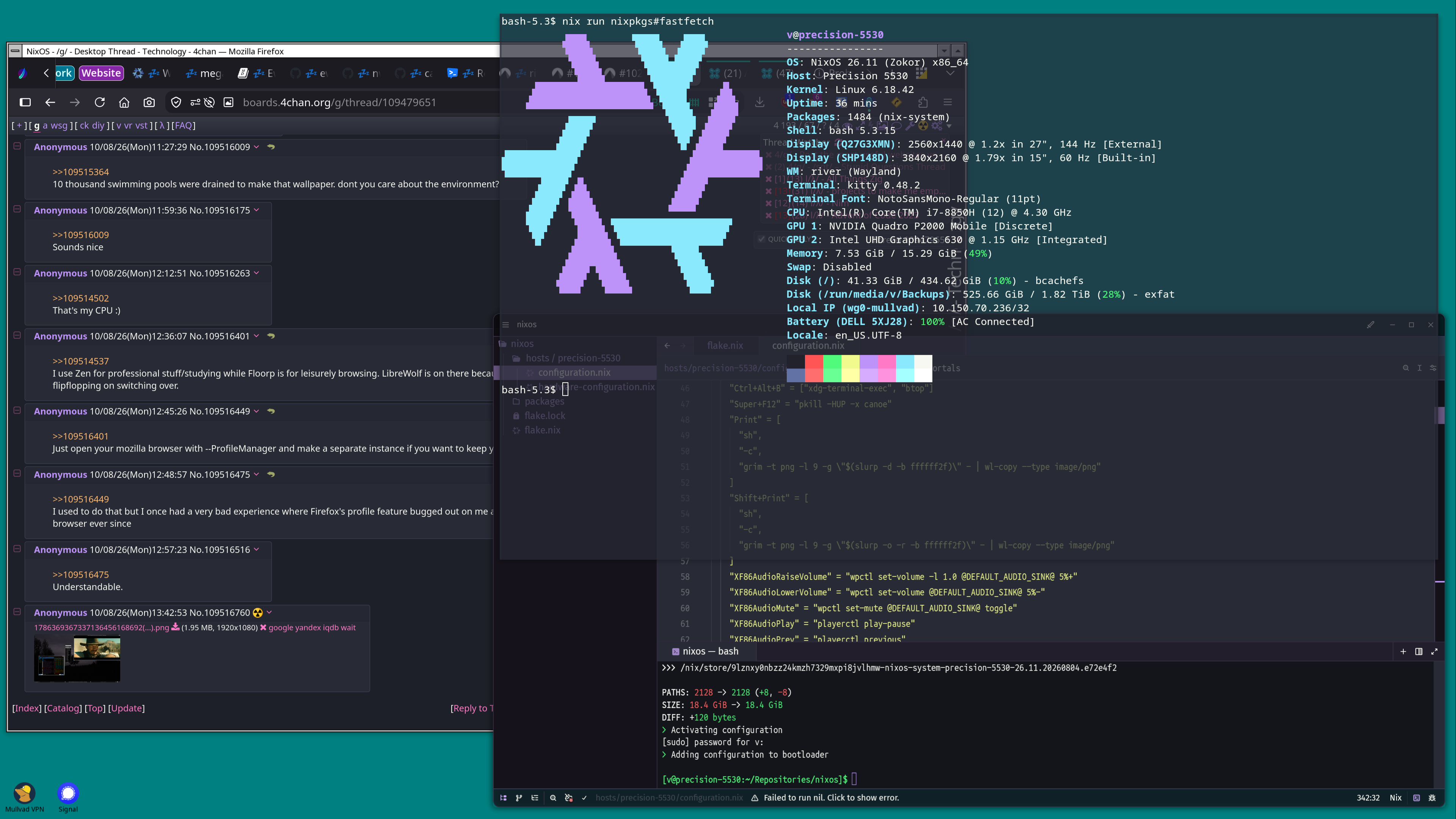The width and height of the screenshot is (1456, 819).
Task: Hide post No.109516449 with its minus toggle
Action: [x=17, y=410]
